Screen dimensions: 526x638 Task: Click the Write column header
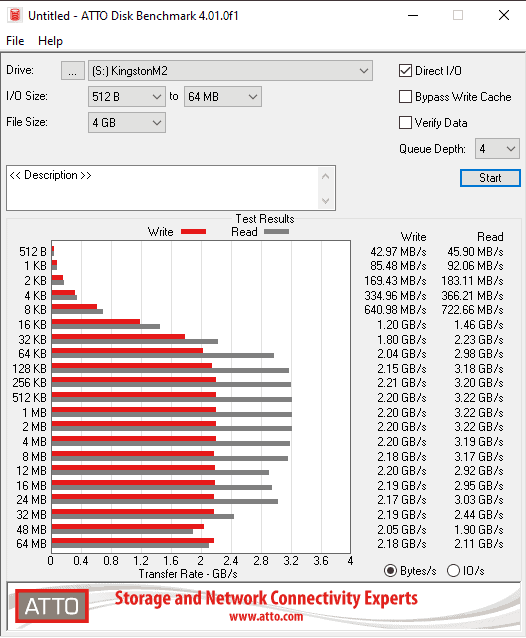413,237
